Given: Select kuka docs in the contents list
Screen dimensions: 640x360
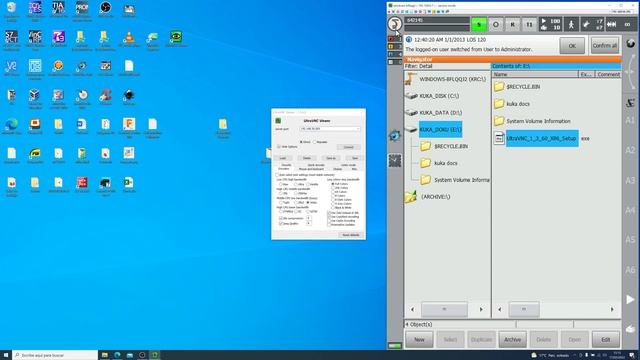Looking at the screenshot, I should [x=518, y=104].
